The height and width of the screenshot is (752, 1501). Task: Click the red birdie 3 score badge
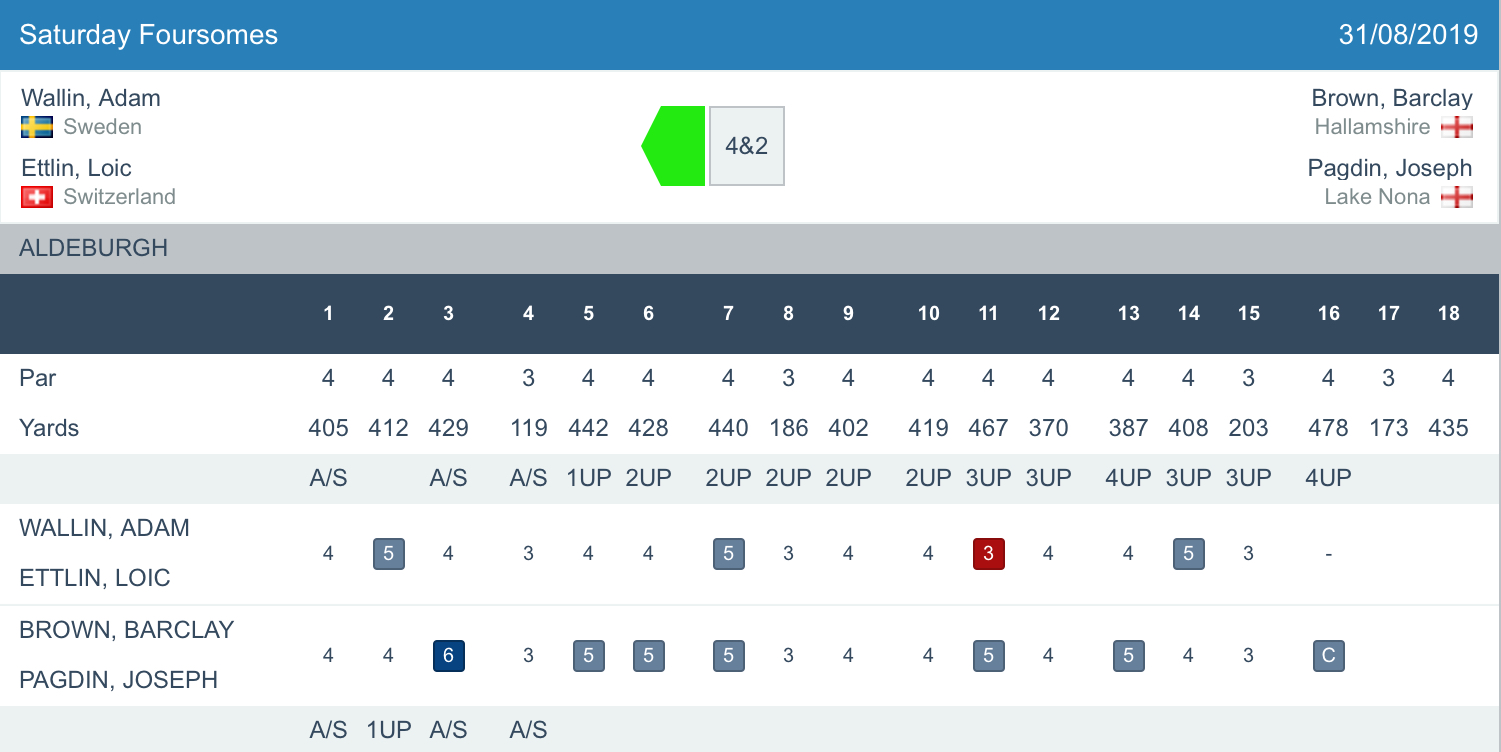click(x=988, y=553)
